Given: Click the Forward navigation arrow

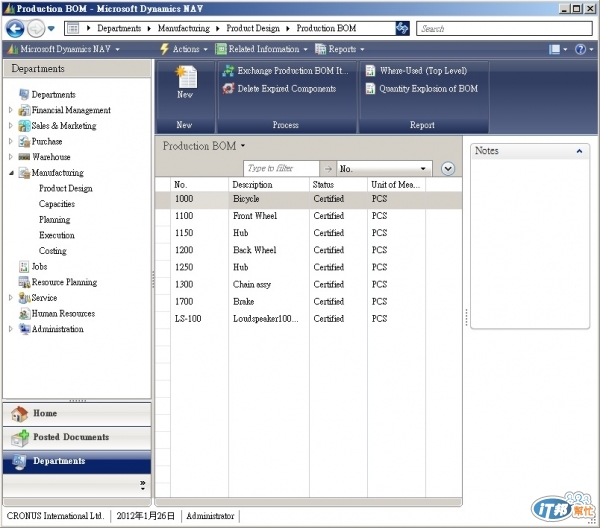Looking at the screenshot, I should [x=36, y=29].
